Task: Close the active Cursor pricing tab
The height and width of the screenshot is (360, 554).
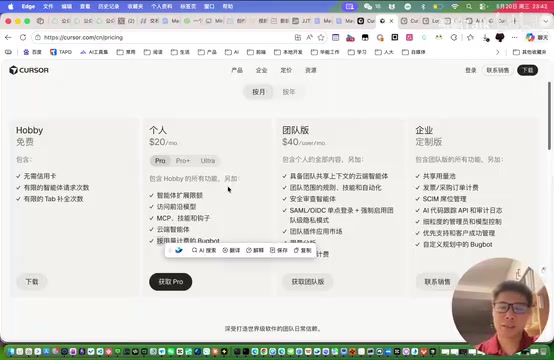Action: (x=391, y=21)
